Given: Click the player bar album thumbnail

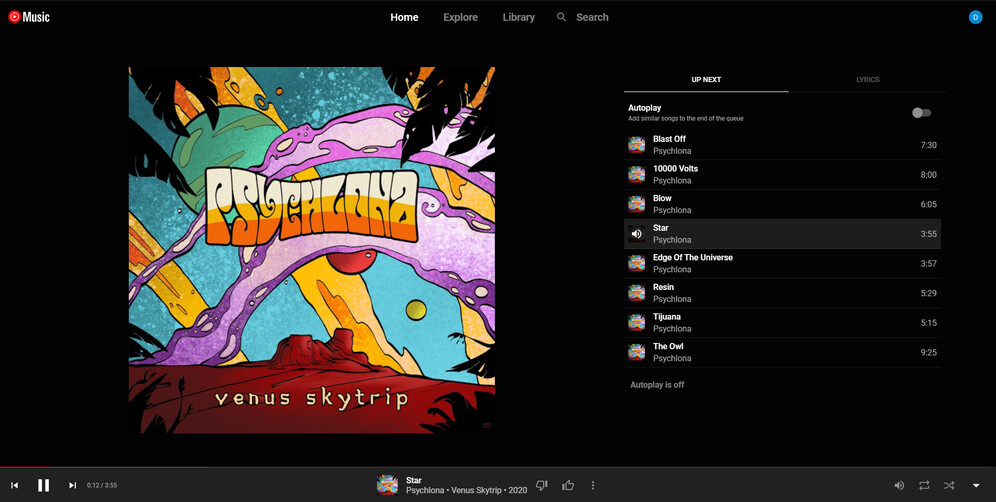Looking at the screenshot, I should pyautogui.click(x=387, y=485).
